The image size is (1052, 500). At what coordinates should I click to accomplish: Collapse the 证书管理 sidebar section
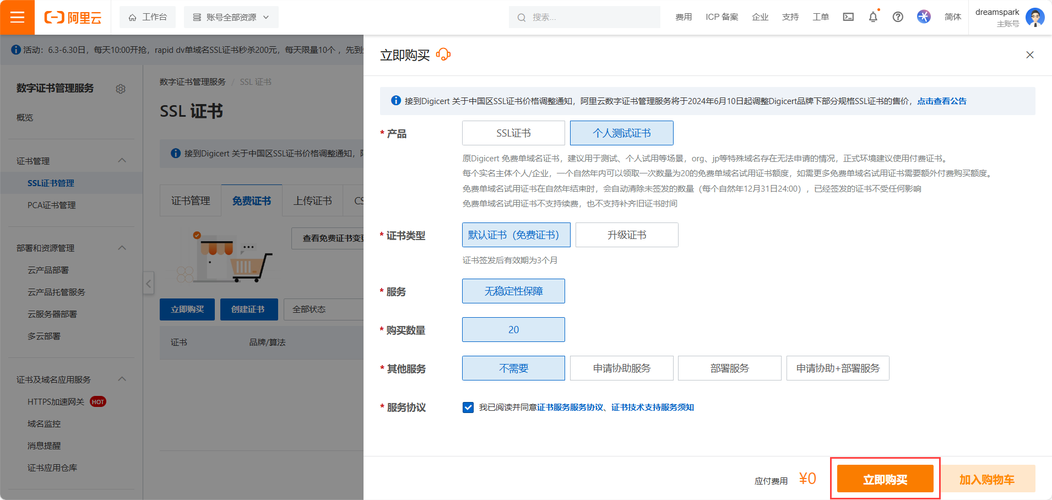click(x=122, y=160)
